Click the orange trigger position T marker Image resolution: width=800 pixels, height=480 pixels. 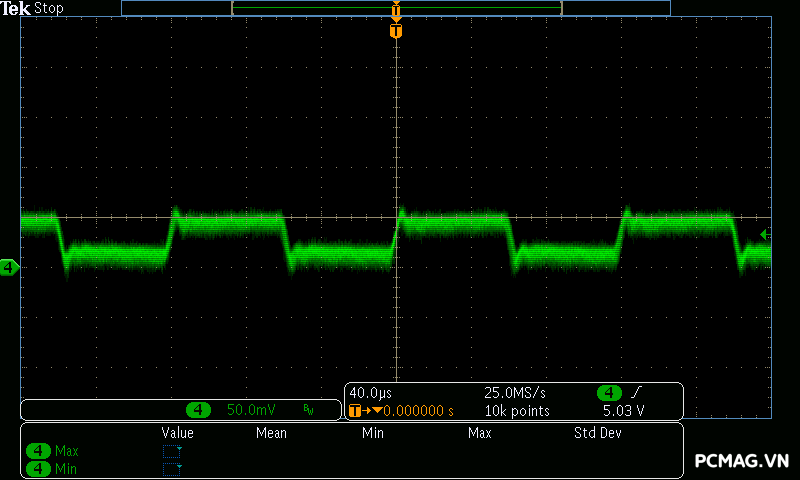pyautogui.click(x=396, y=32)
